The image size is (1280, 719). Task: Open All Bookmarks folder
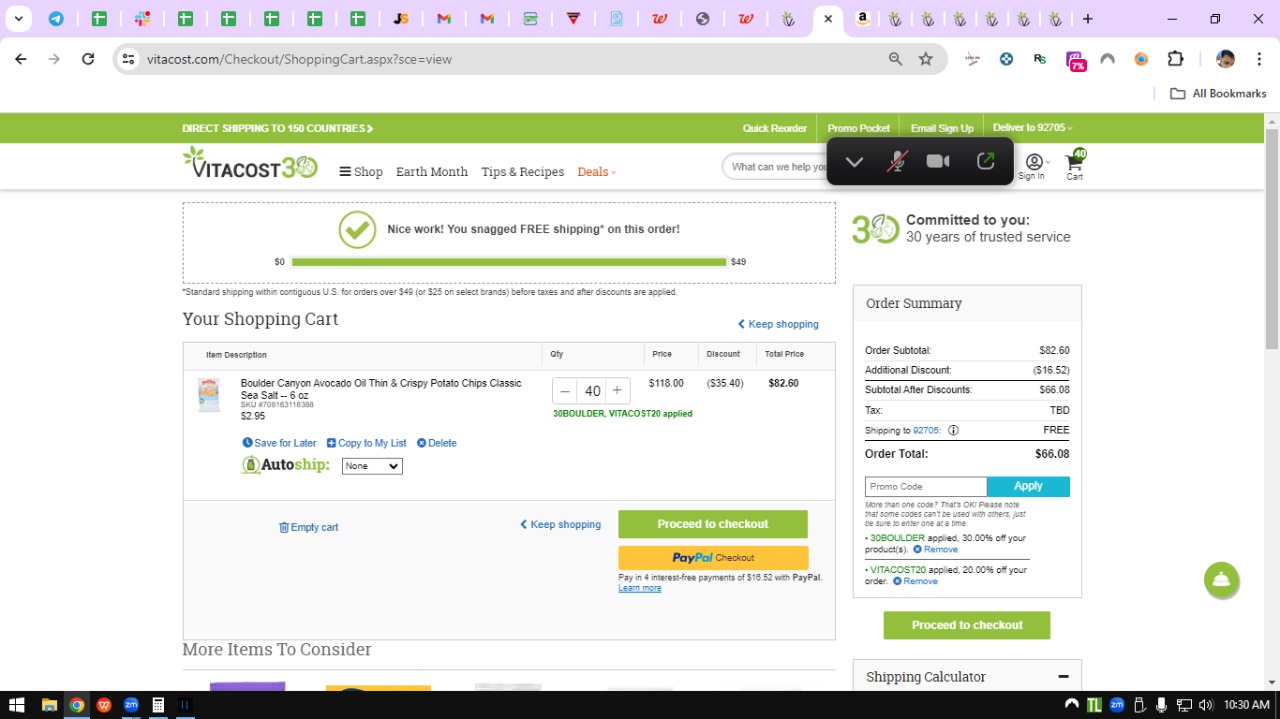pos(1218,93)
